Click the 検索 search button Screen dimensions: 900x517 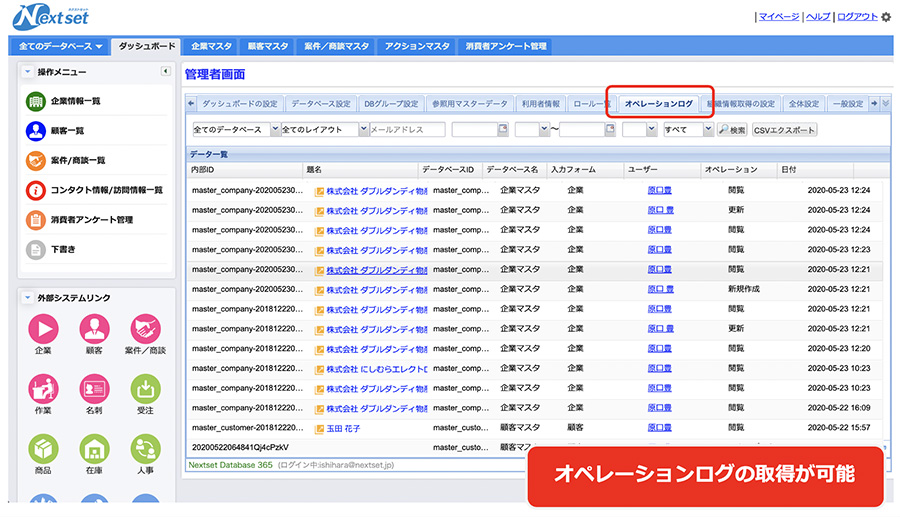click(x=732, y=130)
